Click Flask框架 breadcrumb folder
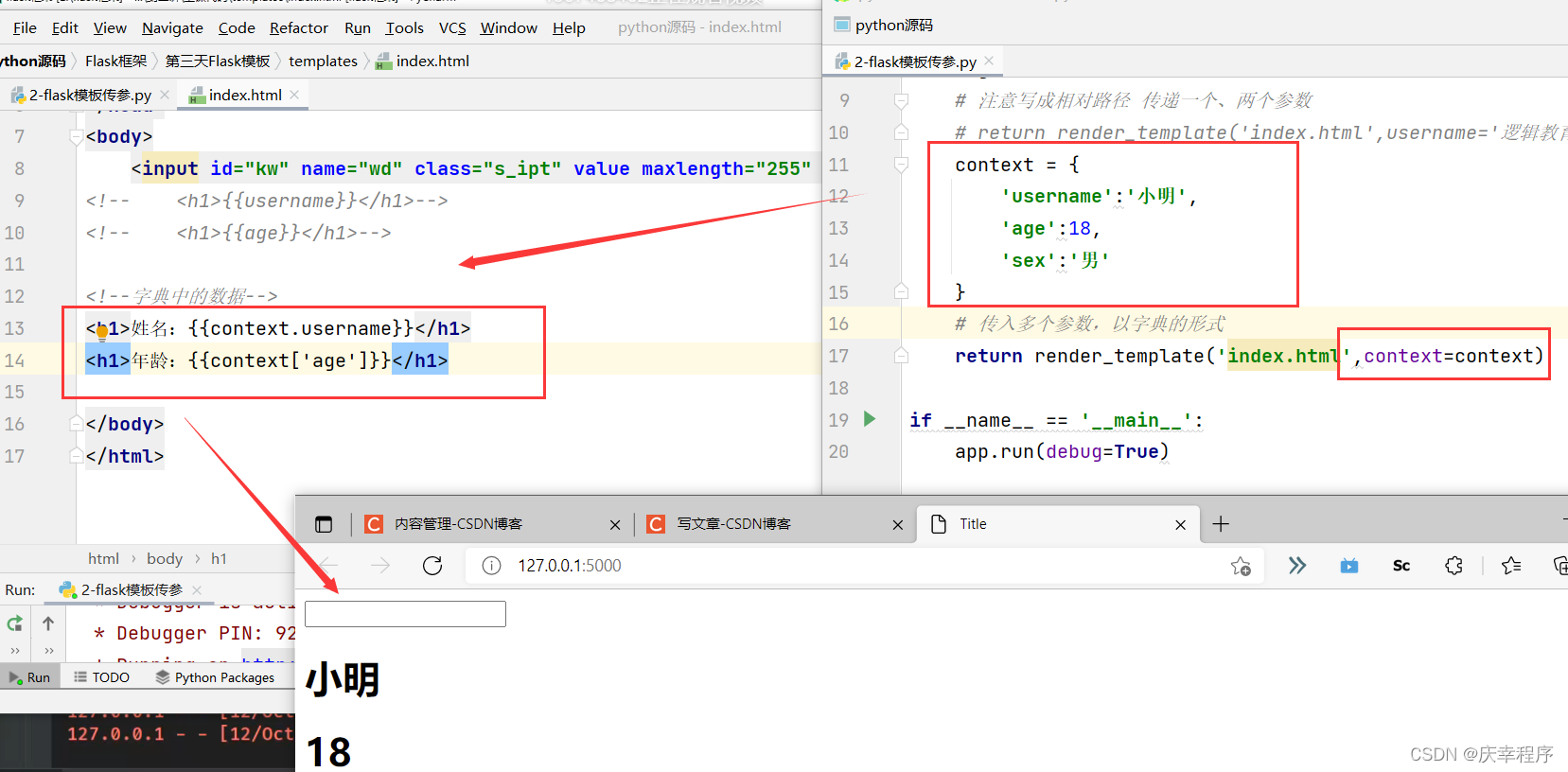 [x=116, y=61]
